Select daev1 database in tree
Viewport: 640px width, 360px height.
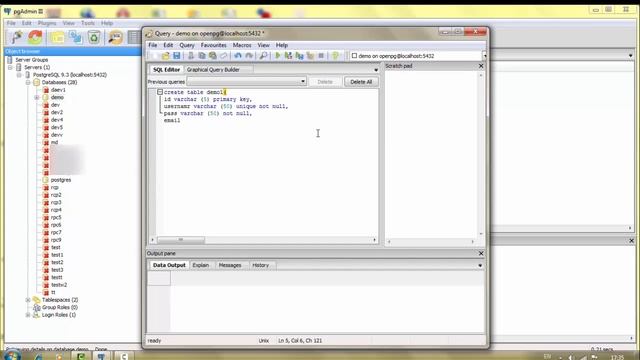coord(58,90)
